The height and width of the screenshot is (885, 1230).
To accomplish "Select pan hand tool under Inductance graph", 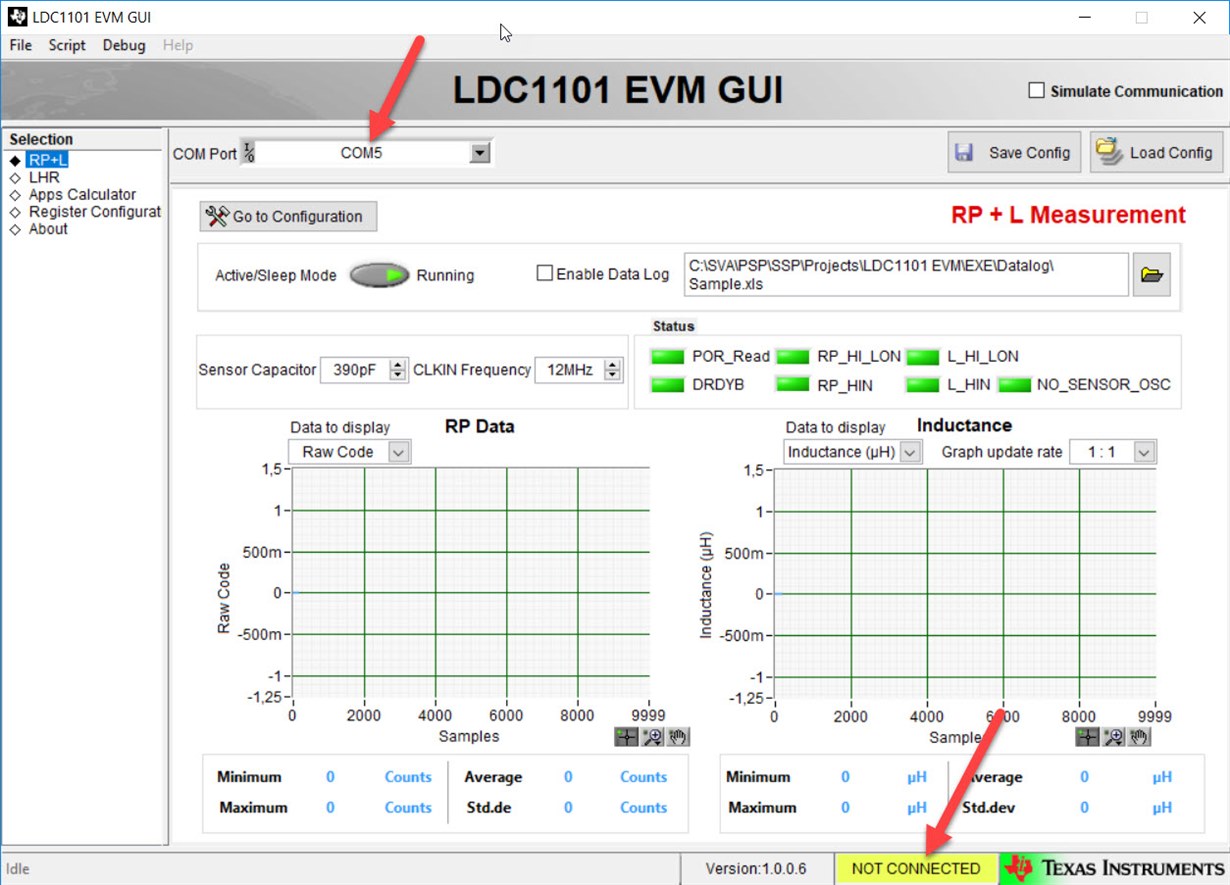I will click(1139, 737).
